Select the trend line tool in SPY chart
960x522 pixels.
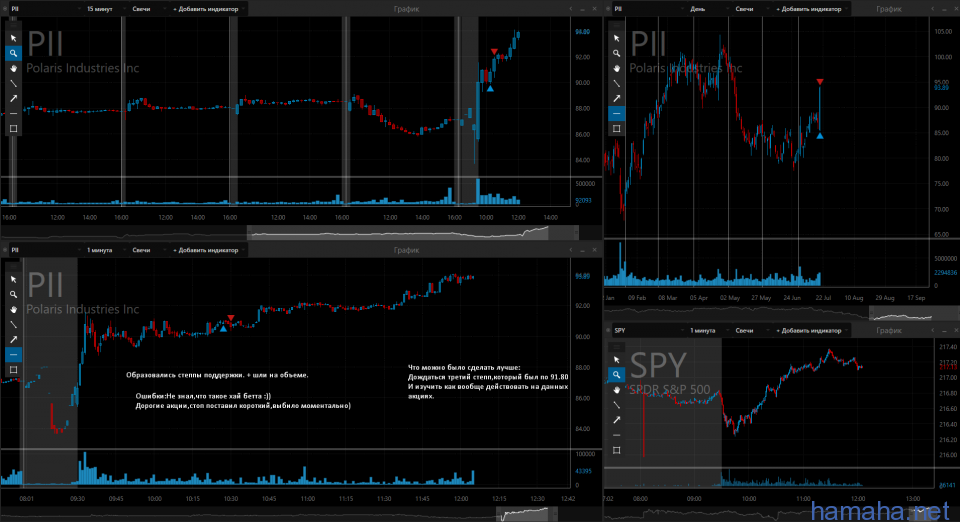617,405
